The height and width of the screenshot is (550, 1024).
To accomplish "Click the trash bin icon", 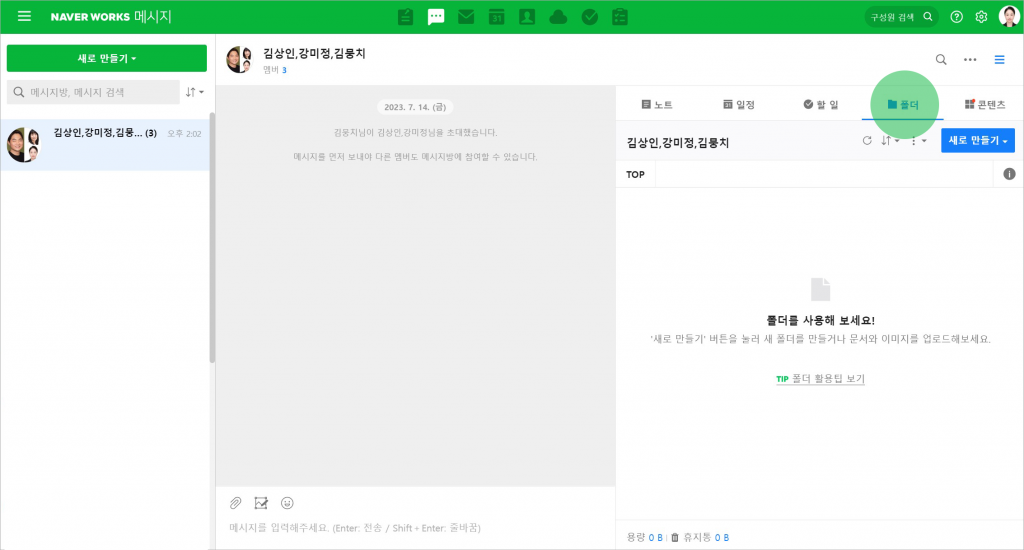I will tap(675, 537).
